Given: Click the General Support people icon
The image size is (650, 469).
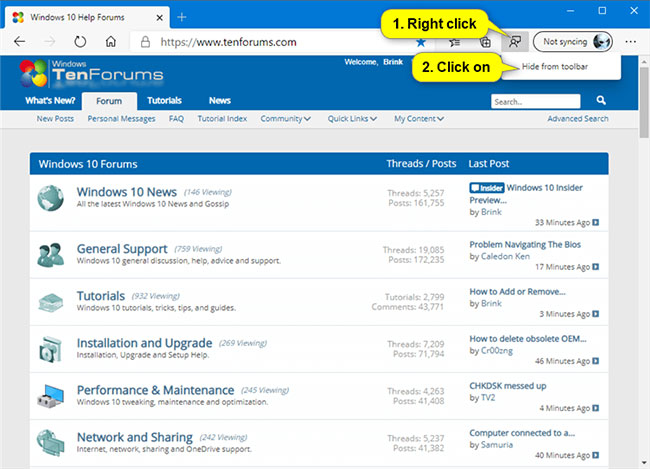Looking at the screenshot, I should [50, 255].
